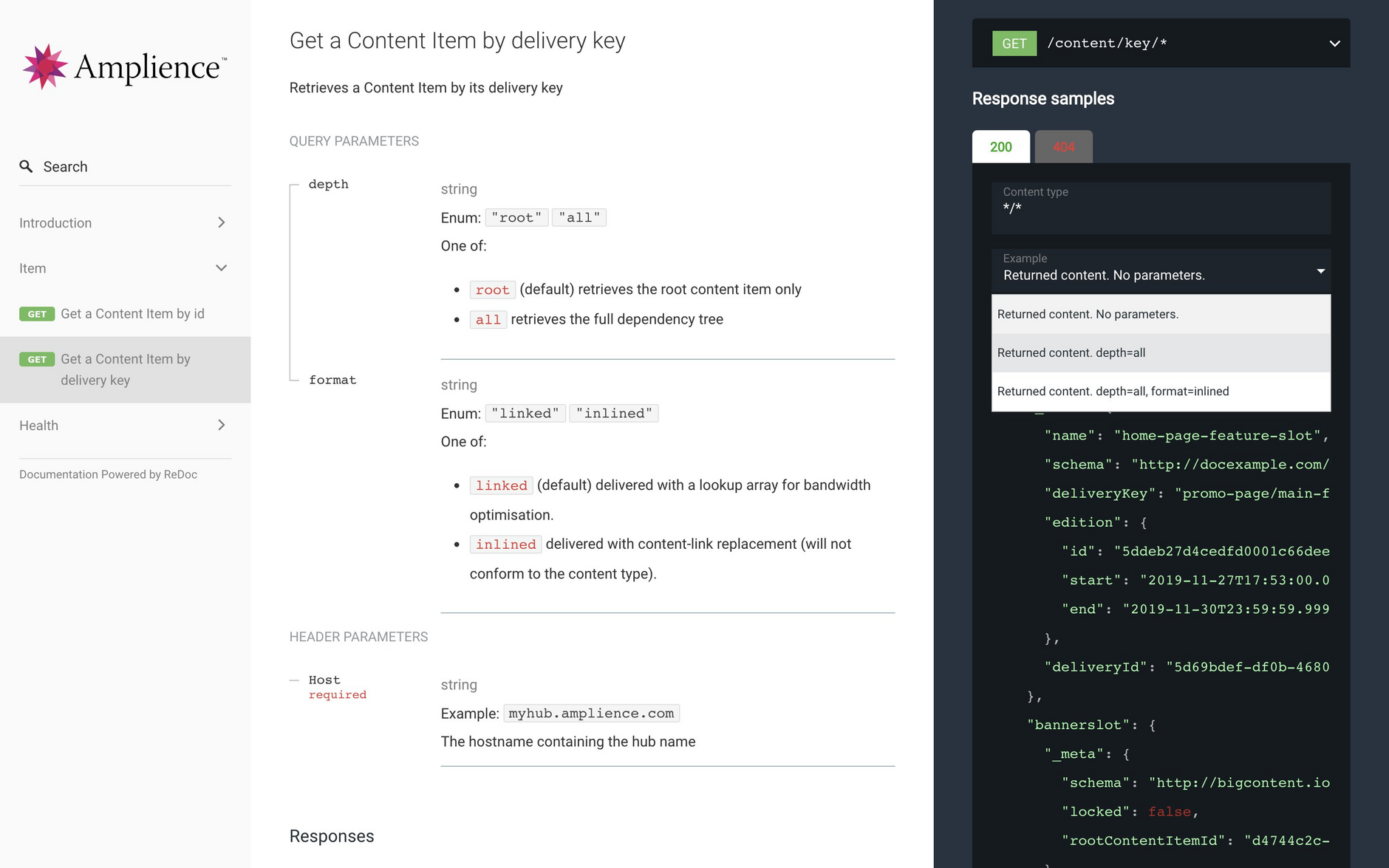This screenshot has height=868, width=1389.
Task: Choose 'Returned content. depth=all' option
Action: point(1161,353)
